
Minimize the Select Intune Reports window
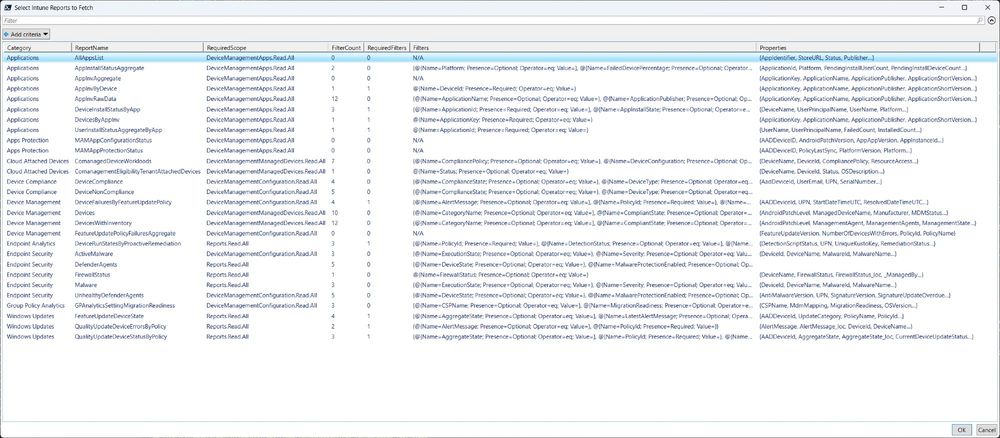tap(943, 7)
